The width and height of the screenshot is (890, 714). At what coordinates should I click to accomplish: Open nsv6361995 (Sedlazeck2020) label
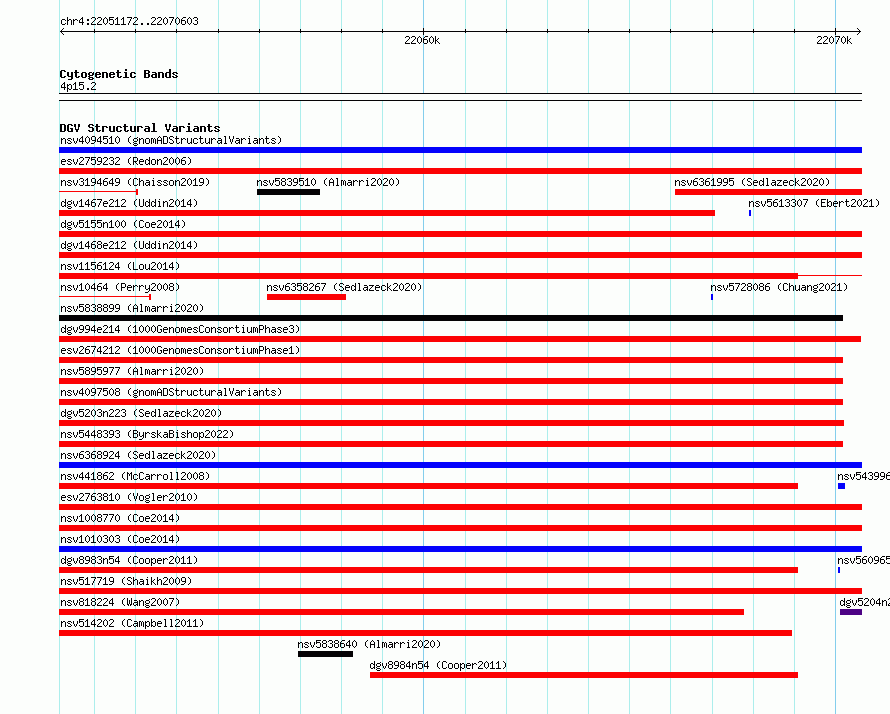[752, 182]
